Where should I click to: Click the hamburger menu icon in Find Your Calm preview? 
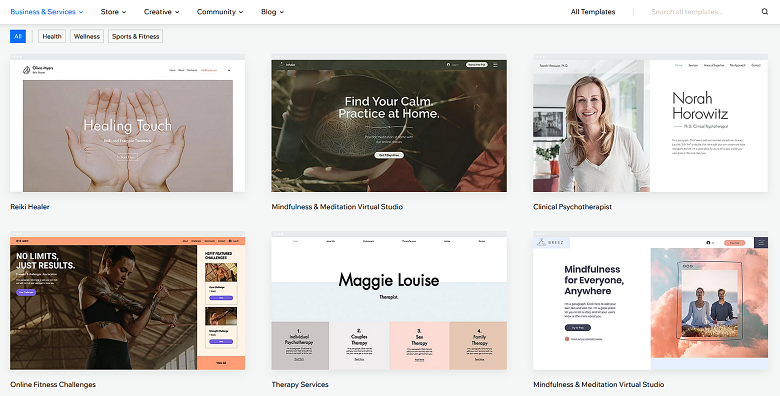tap(495, 65)
